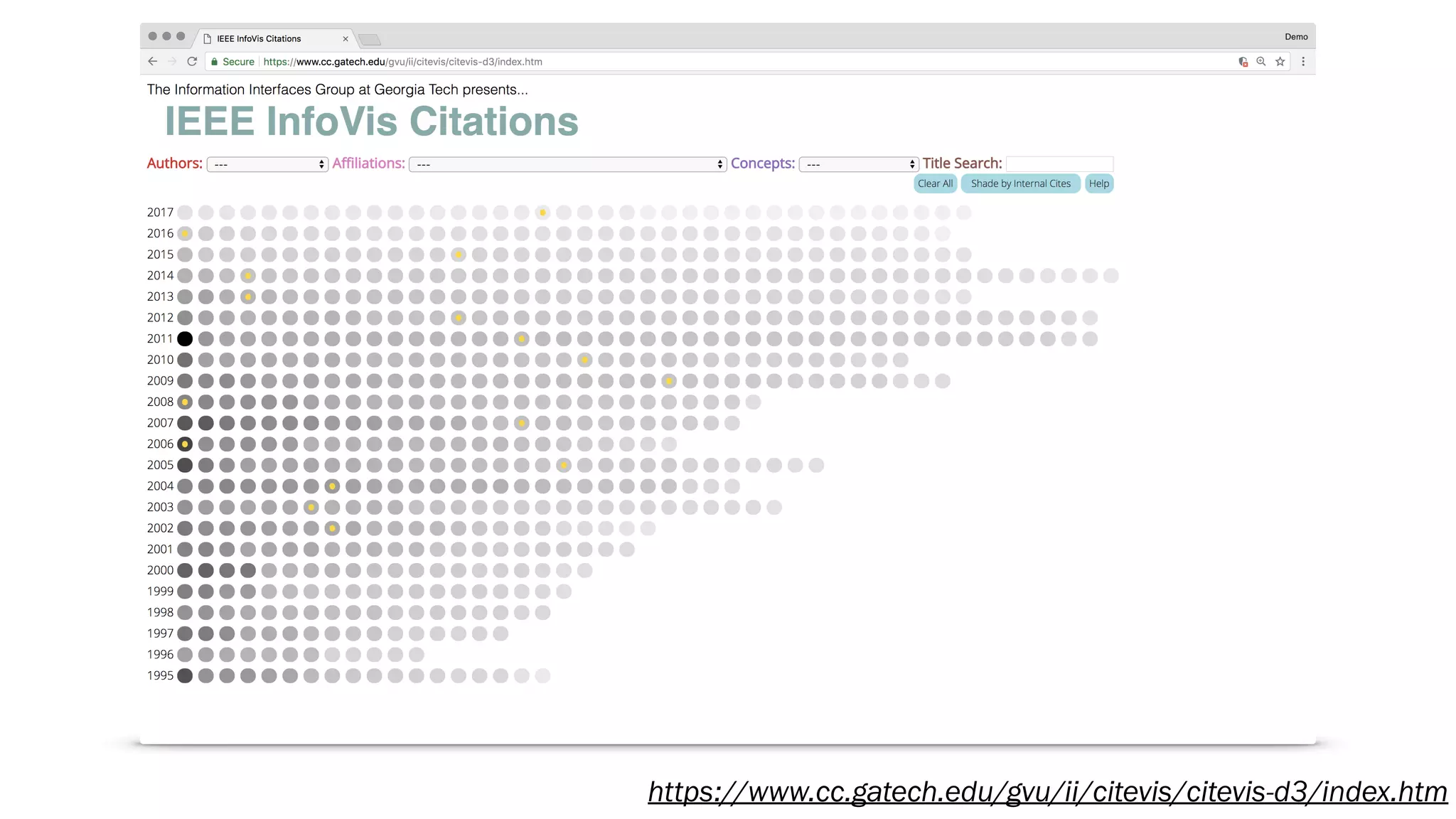Select the black first paper dot in 2011
The height and width of the screenshot is (819, 1456).
tap(185, 339)
